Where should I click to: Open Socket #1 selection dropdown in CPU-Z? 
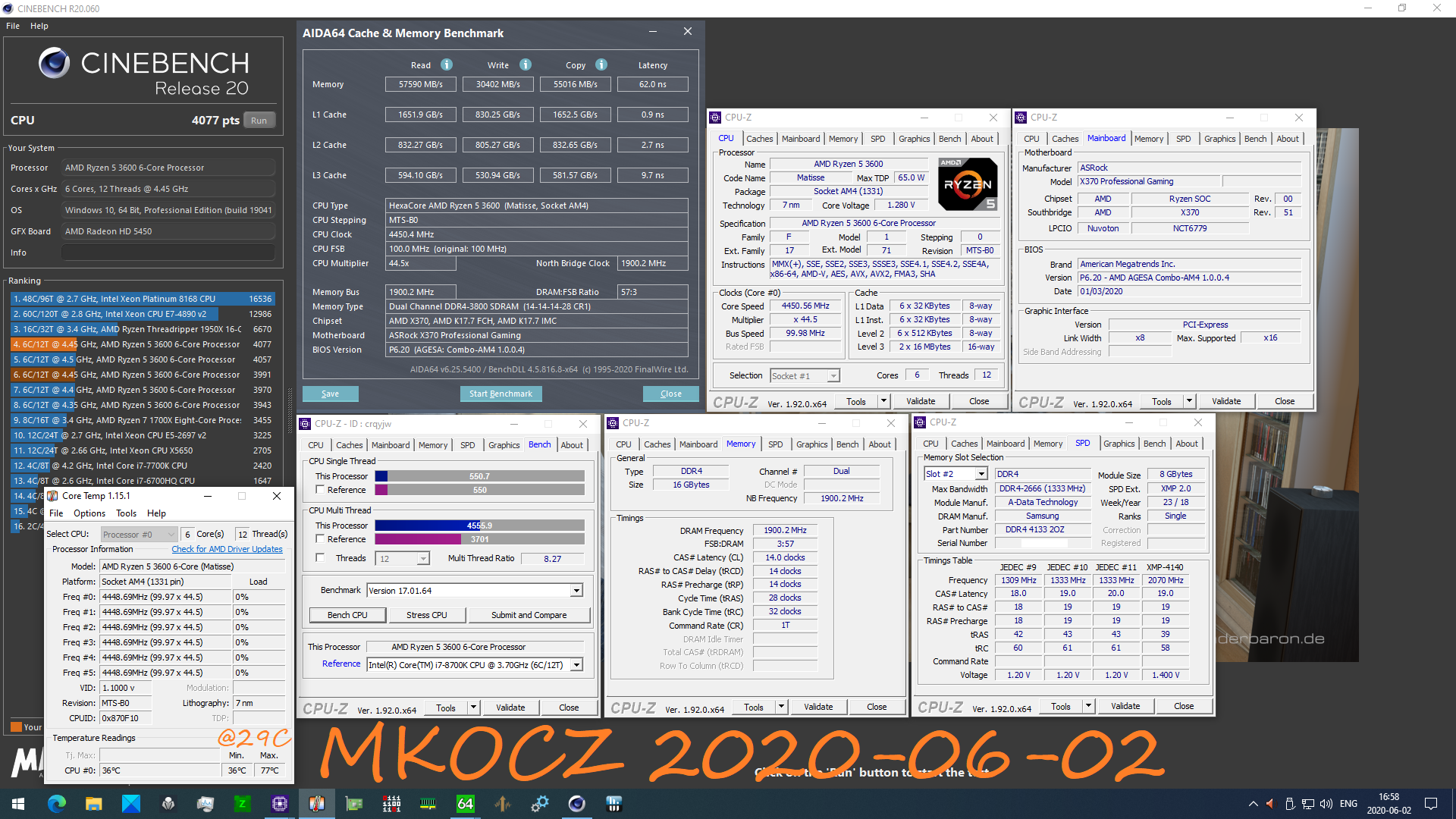(833, 376)
